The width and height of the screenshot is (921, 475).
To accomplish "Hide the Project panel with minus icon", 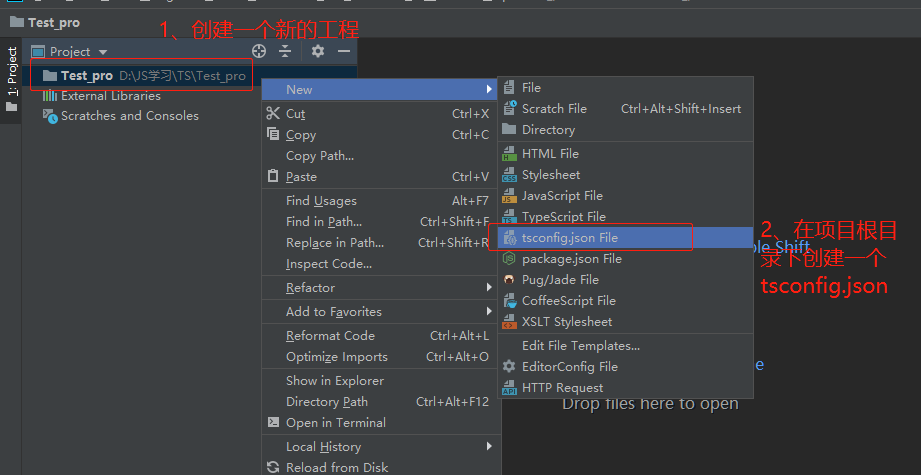I will [x=344, y=51].
